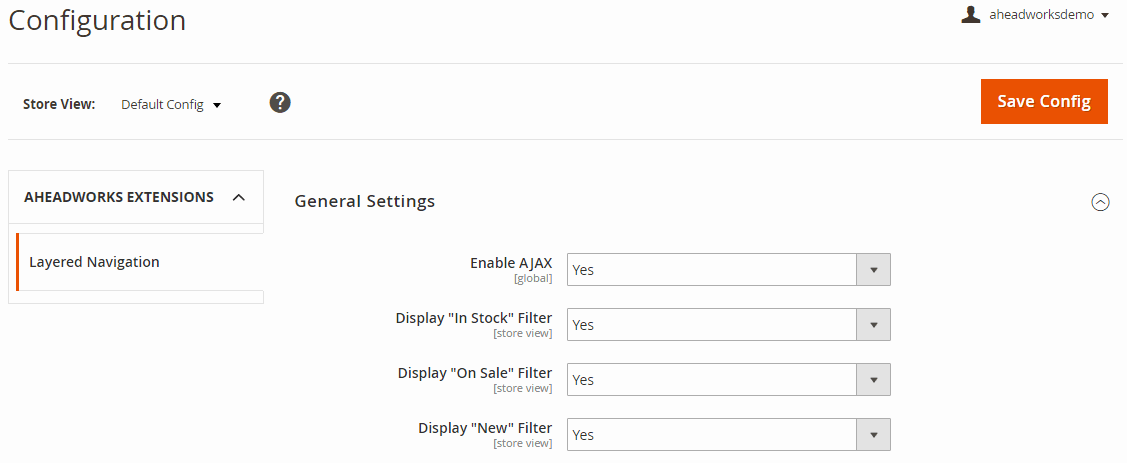
Task: Open the Enable AJAX select box
Action: 712,270
